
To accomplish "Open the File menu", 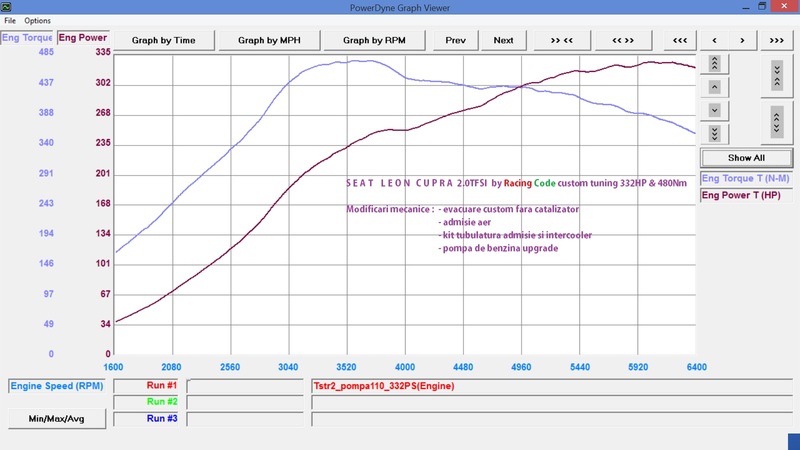I will [x=10, y=20].
